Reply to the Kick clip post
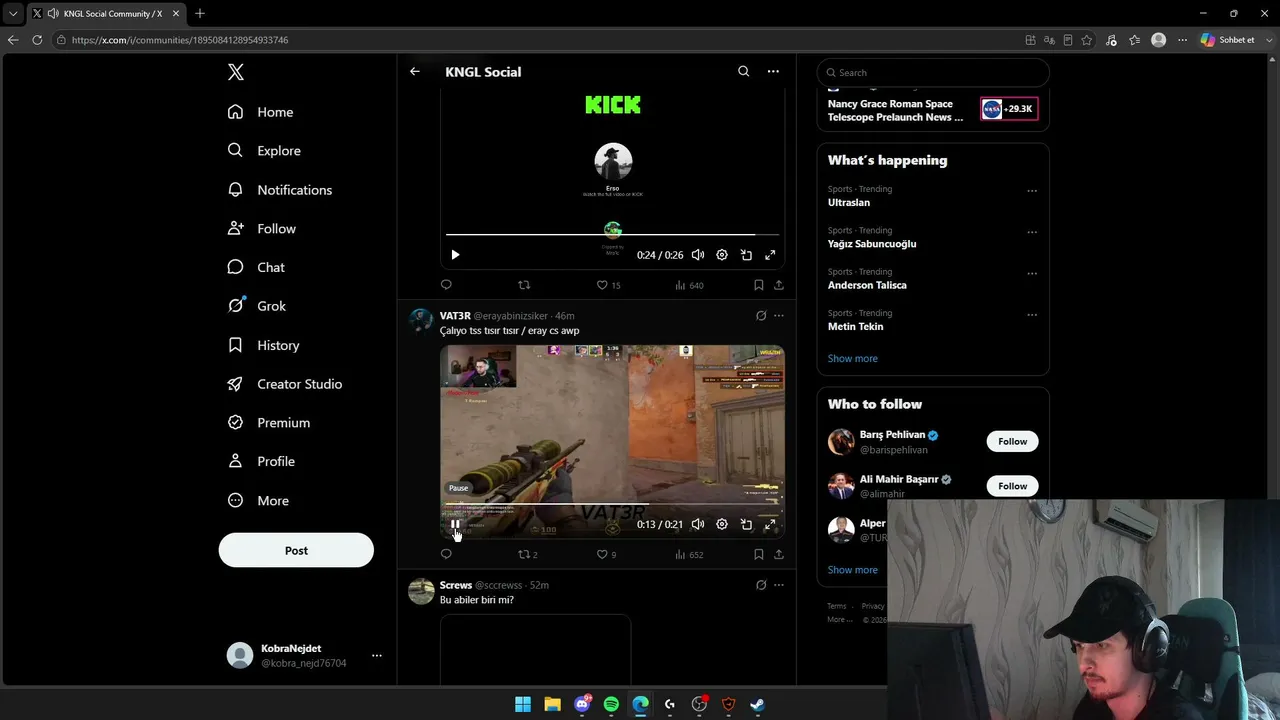The height and width of the screenshot is (720, 1280). (446, 285)
